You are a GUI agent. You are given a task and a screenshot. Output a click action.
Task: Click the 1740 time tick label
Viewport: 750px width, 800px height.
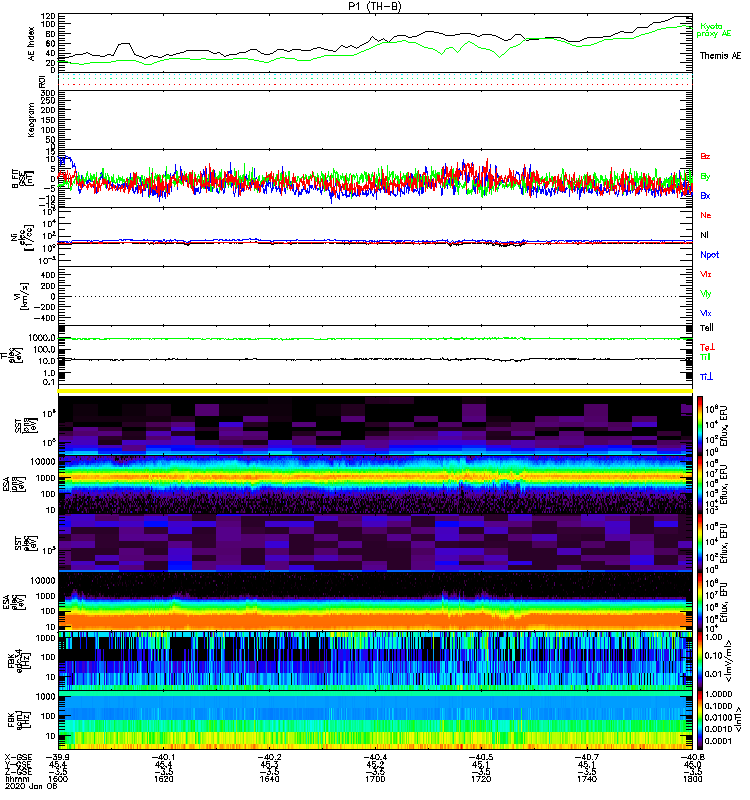pos(587,779)
